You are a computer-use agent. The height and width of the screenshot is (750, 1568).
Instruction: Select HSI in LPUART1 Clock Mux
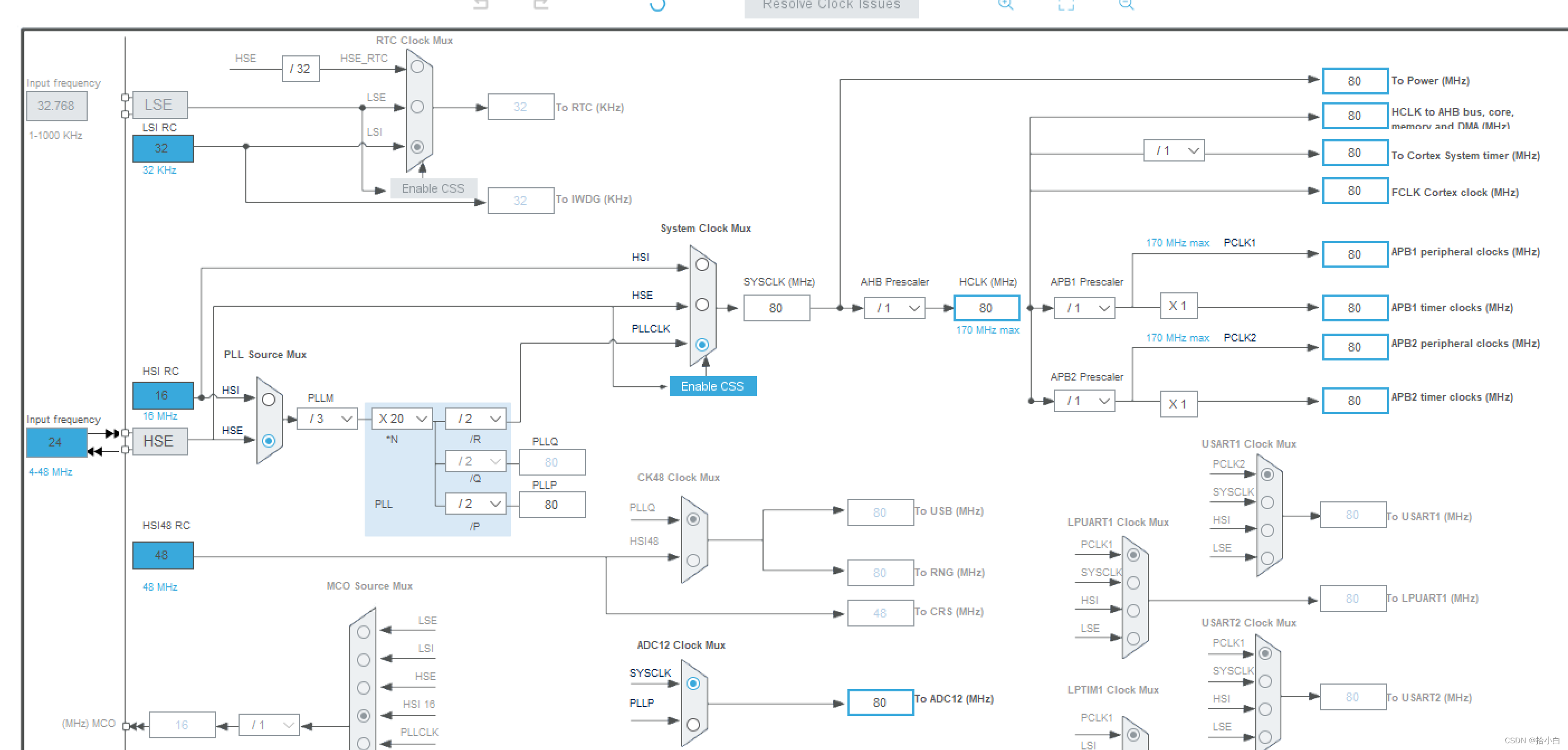pos(1133,611)
